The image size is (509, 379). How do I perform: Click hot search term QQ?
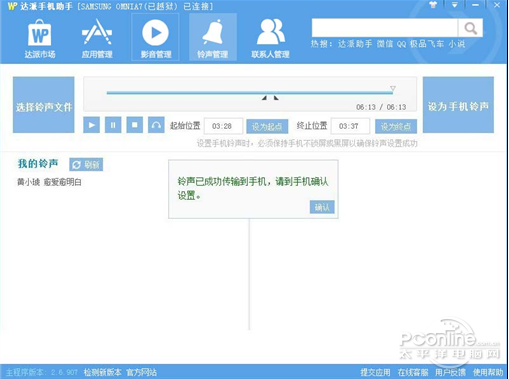(401, 44)
